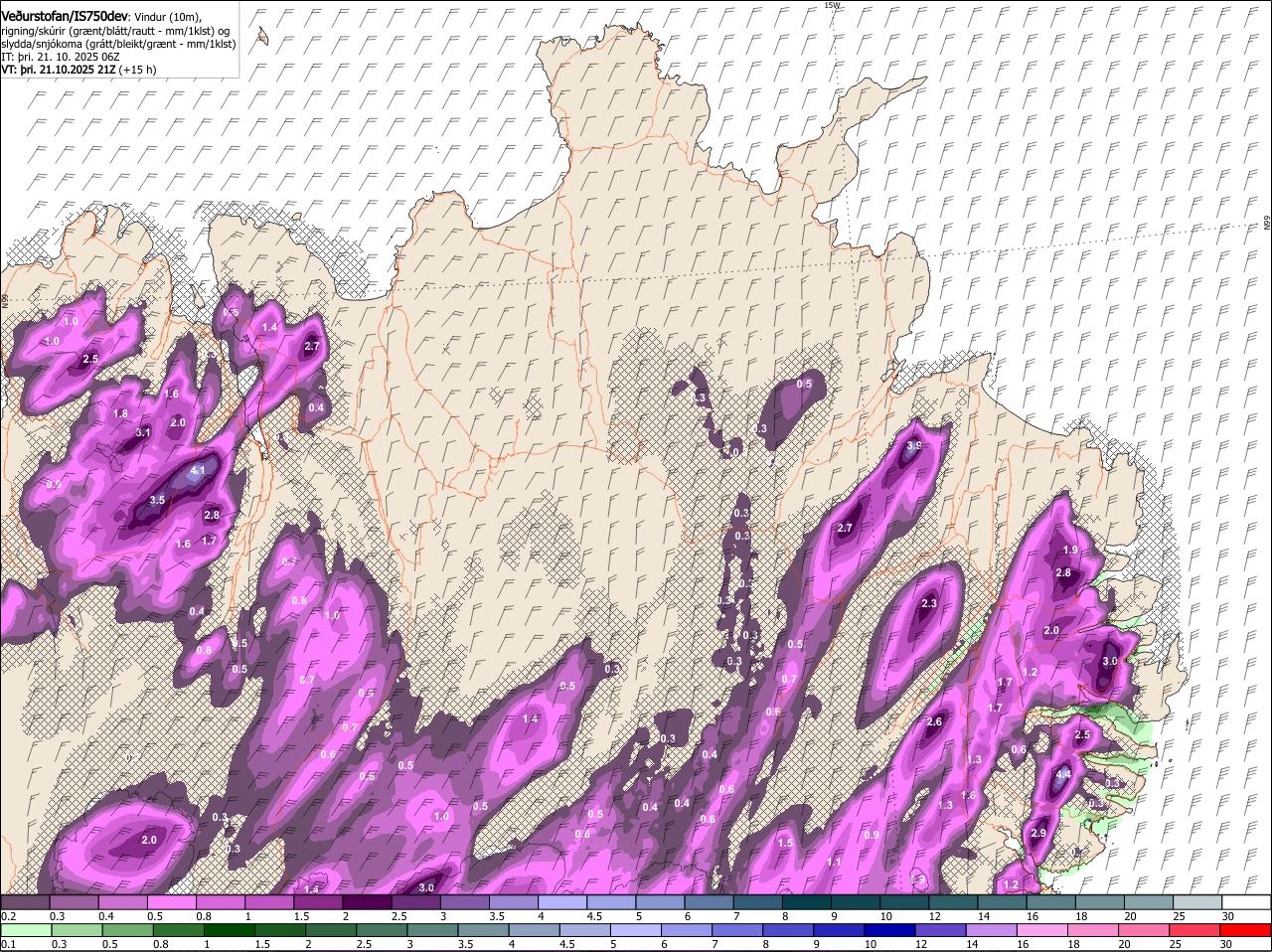Select the dull purple 0.2 swatch on snow scale
Screen dimensions: 1272x952
(x=25, y=902)
